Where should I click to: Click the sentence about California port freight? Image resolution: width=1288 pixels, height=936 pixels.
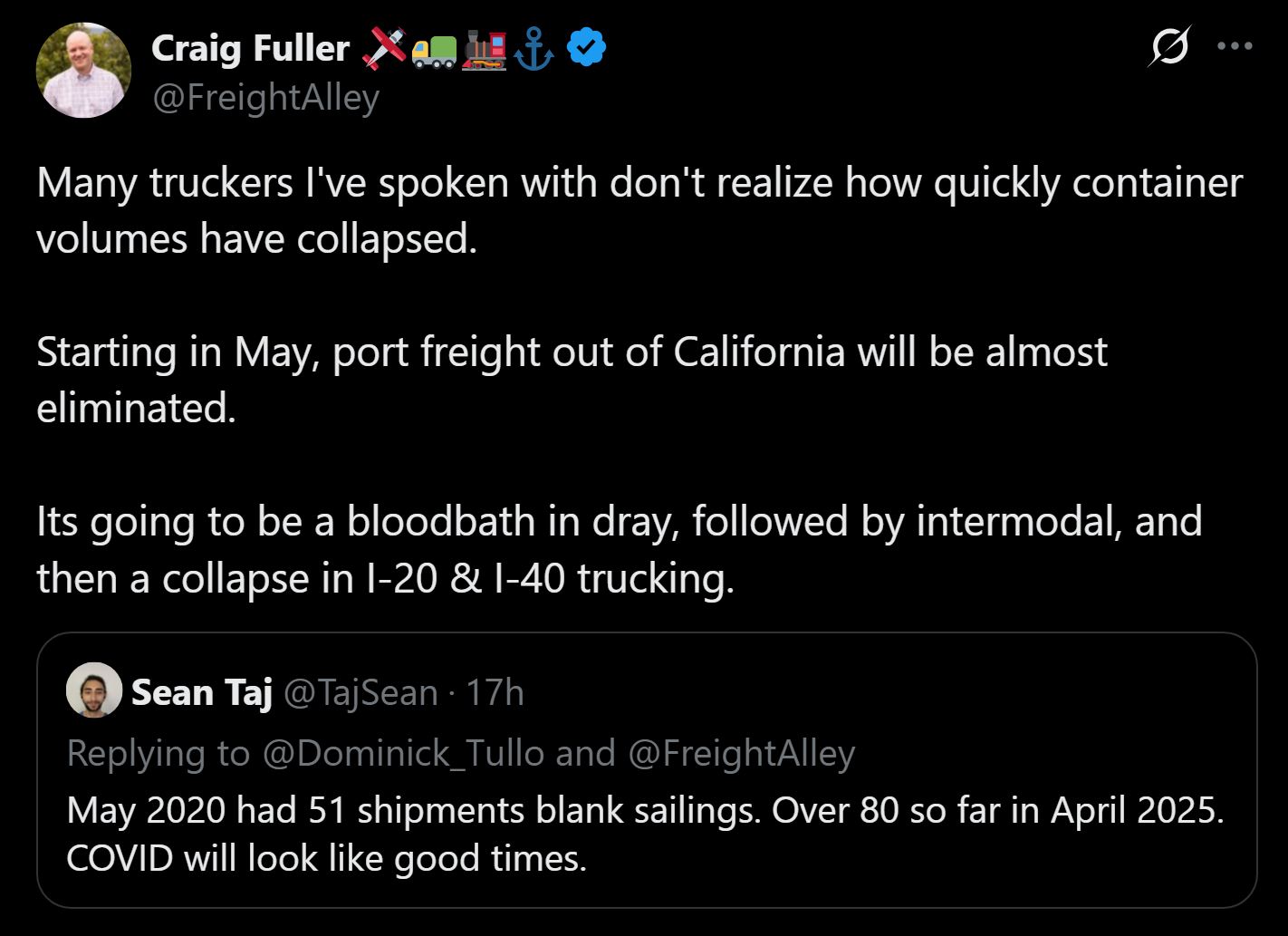point(571,380)
